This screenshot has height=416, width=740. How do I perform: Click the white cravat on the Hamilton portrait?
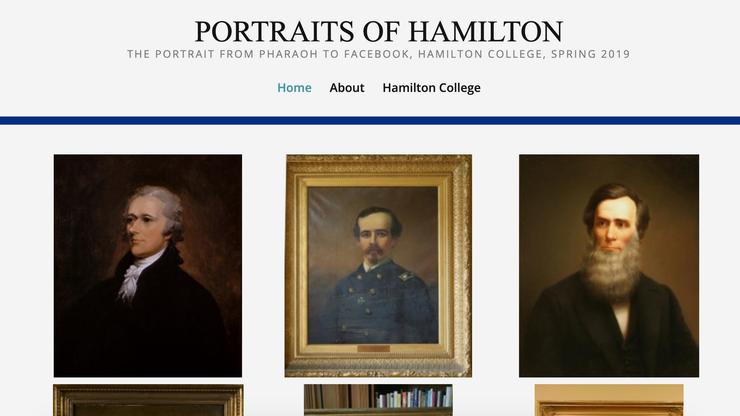click(x=132, y=279)
